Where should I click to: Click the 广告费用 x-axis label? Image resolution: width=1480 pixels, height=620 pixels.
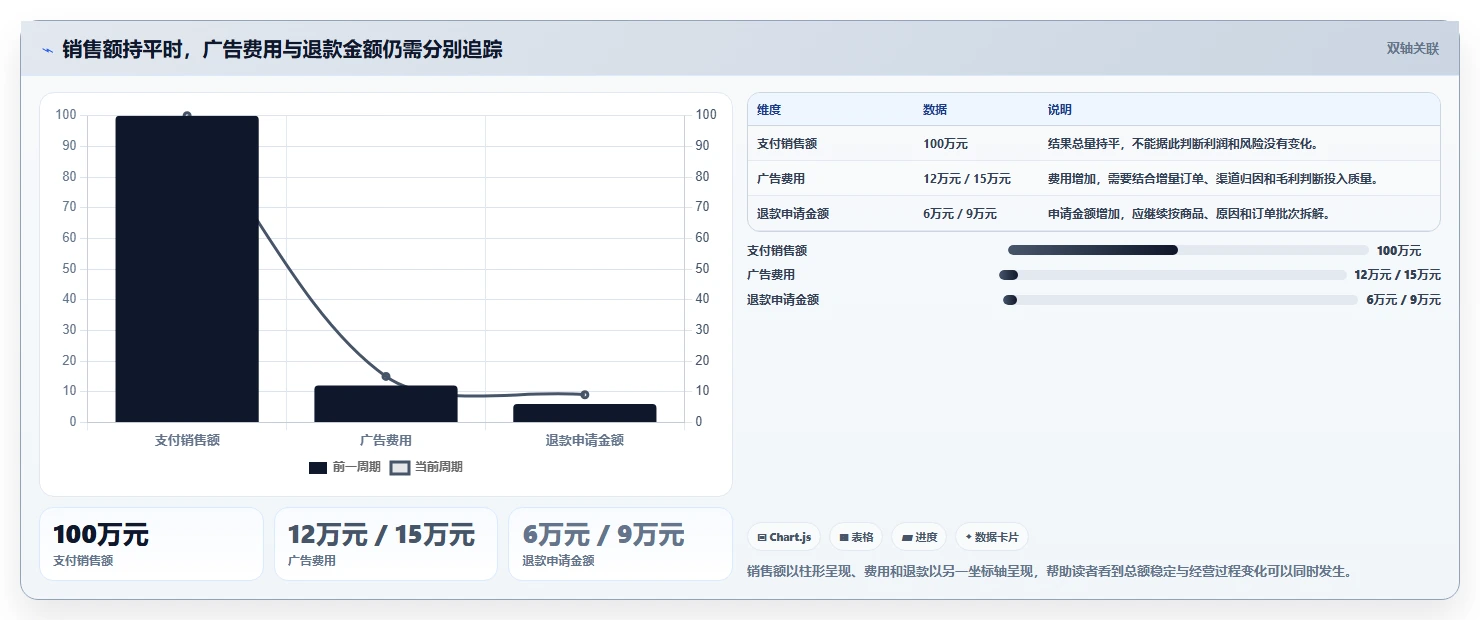pos(386,440)
